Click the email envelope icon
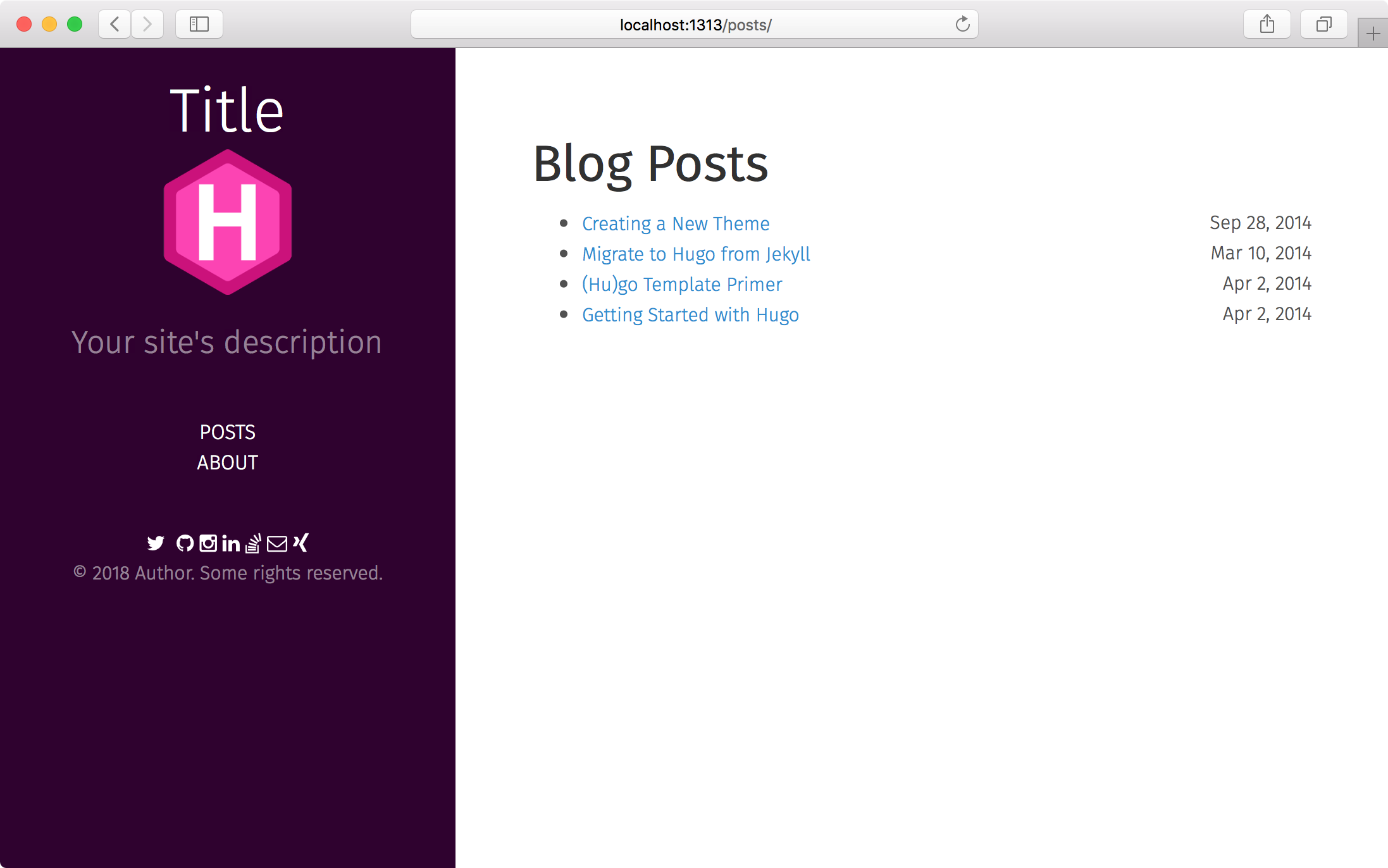The image size is (1388, 868). click(x=277, y=543)
